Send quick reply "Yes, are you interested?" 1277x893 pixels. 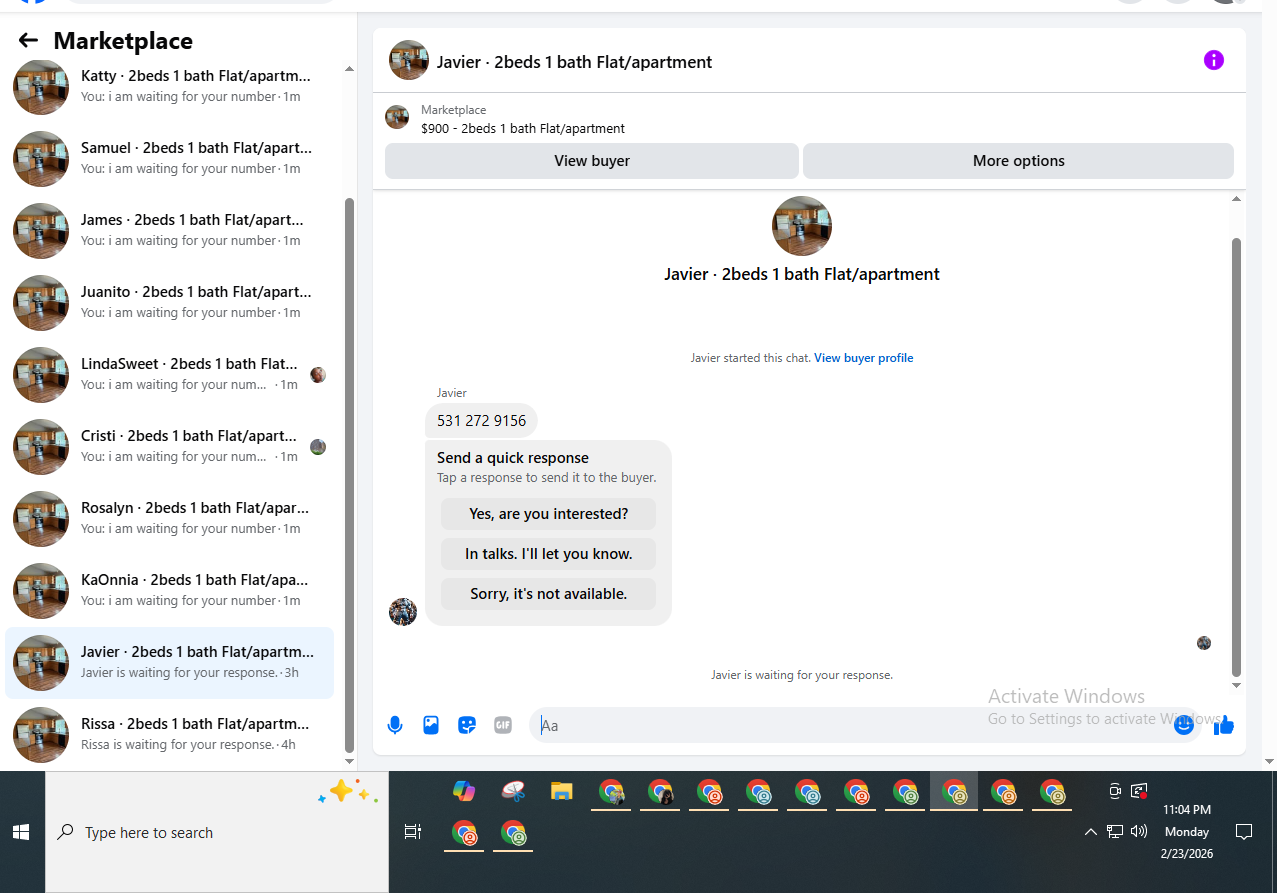point(548,514)
